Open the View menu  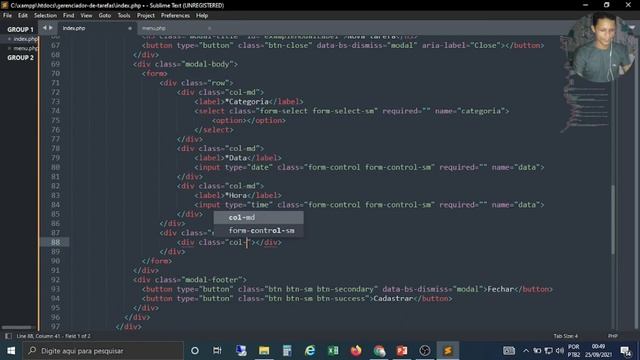[86, 16]
